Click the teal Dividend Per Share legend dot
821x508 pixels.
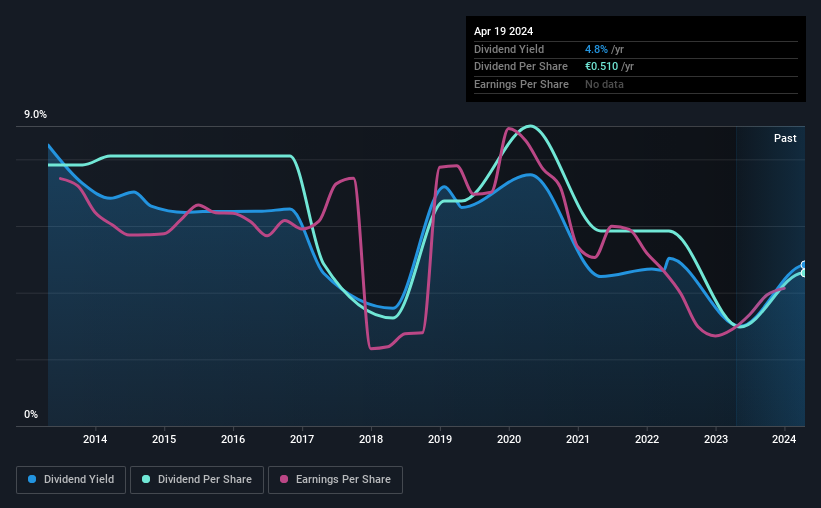pos(146,479)
